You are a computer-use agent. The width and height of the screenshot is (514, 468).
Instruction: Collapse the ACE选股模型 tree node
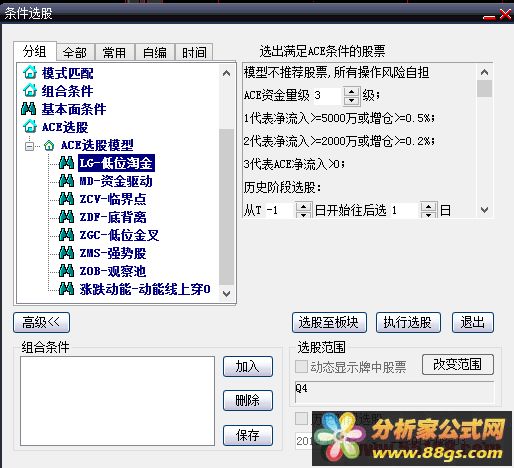(29, 146)
